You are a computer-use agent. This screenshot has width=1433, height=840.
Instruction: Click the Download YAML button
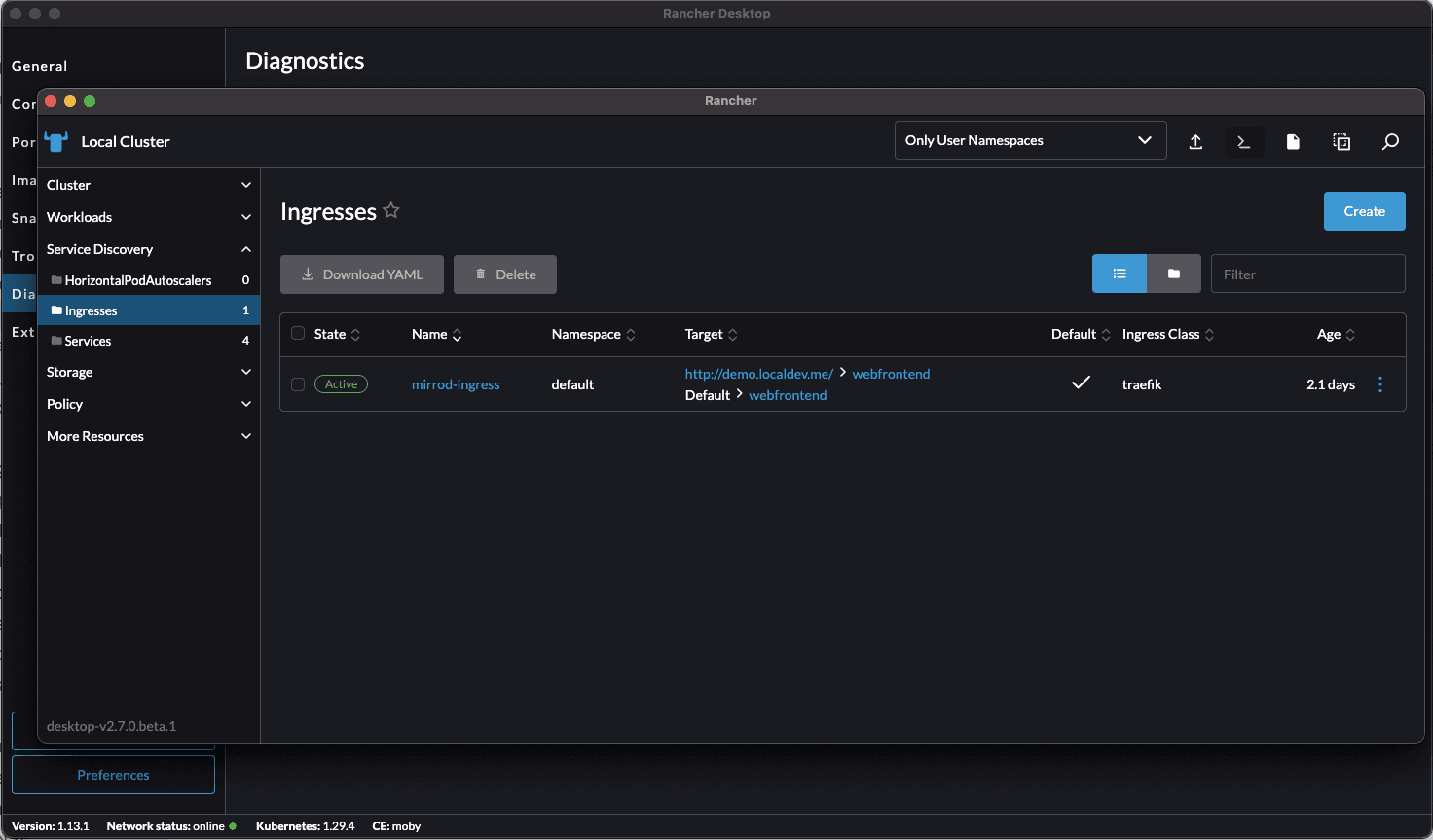tap(362, 274)
